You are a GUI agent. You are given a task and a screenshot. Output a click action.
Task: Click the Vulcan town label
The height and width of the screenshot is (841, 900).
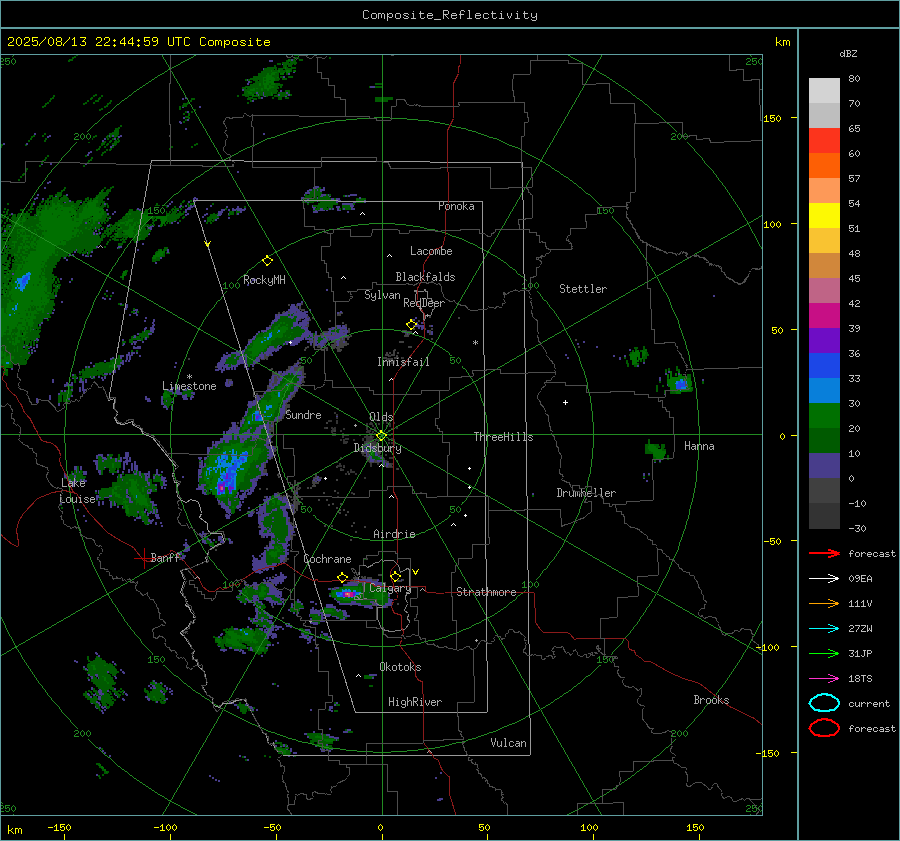pos(508,743)
